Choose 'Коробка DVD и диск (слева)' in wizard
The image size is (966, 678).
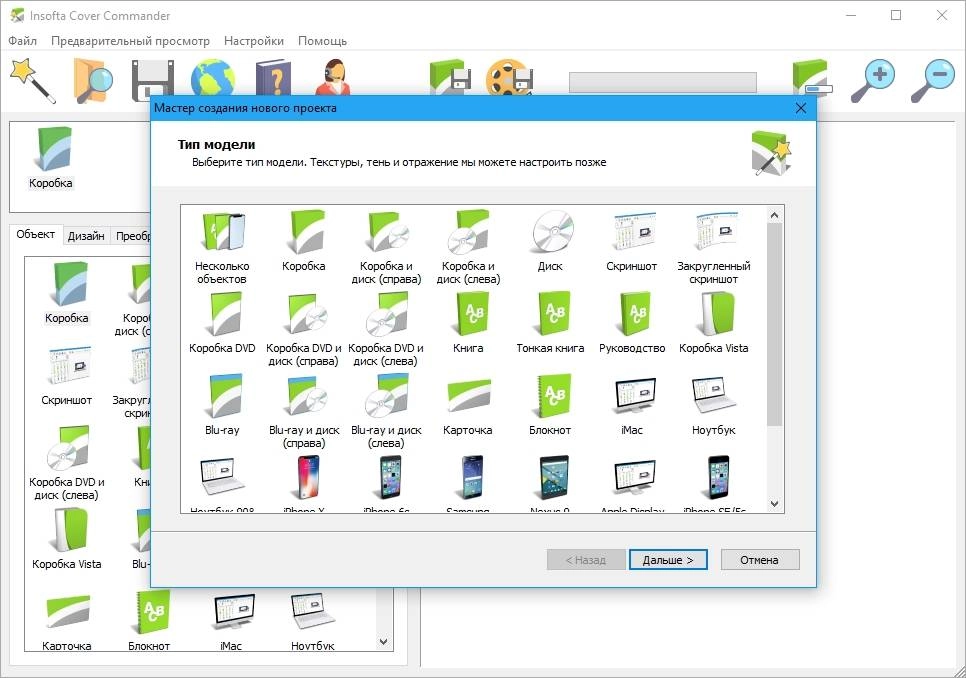point(386,329)
